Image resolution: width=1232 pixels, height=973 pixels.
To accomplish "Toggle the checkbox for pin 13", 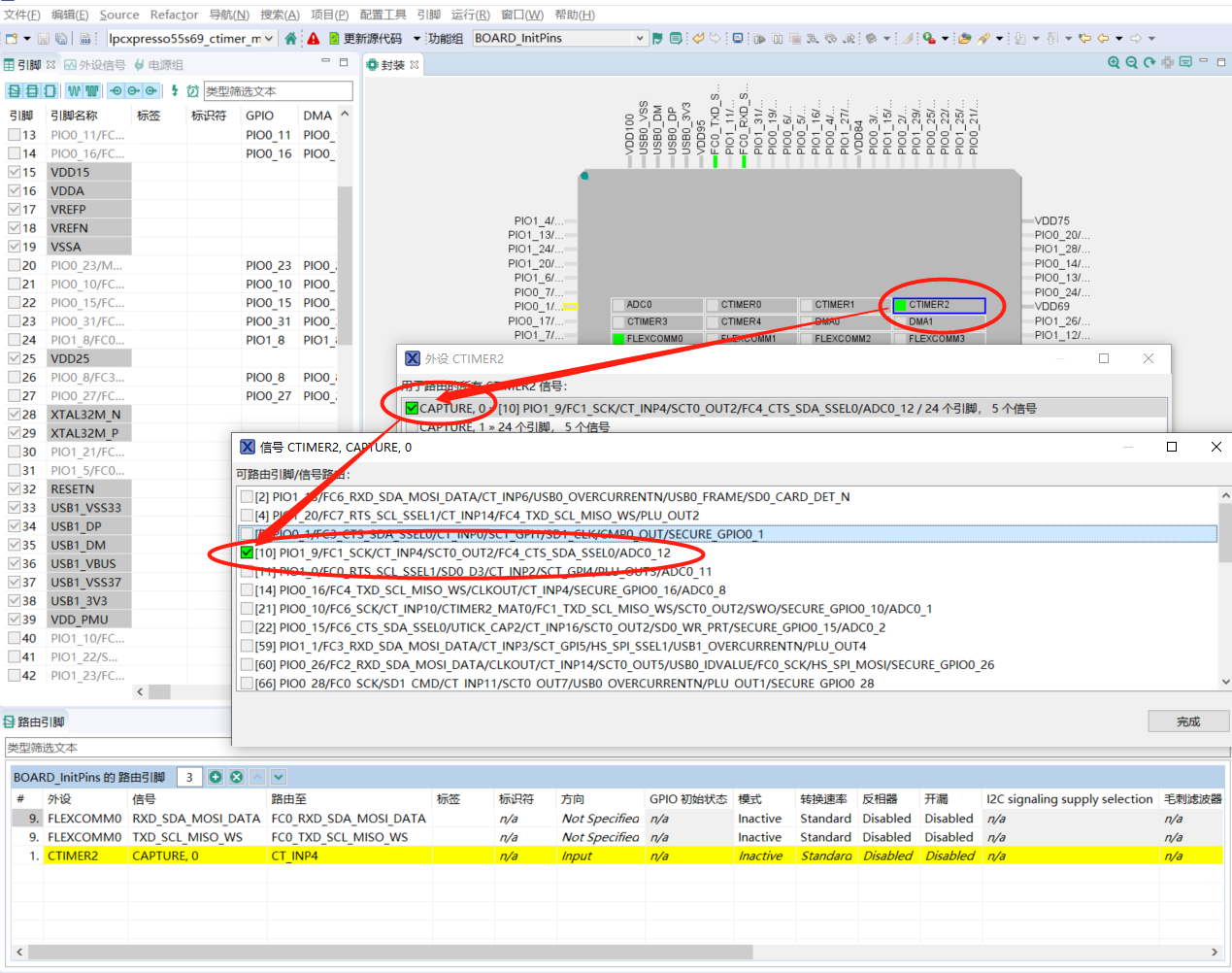I will [x=15, y=135].
